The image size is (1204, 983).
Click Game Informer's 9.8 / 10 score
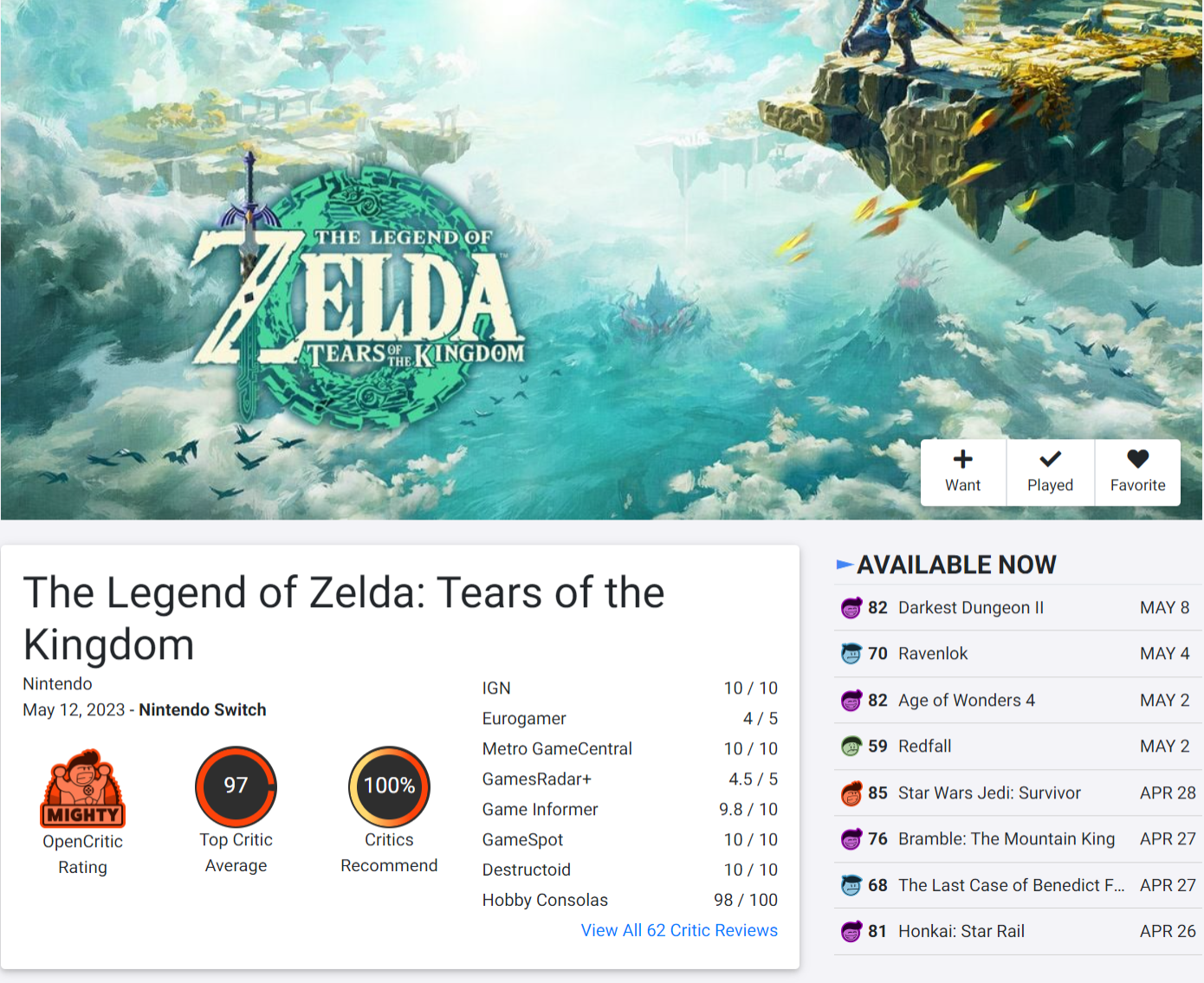(748, 809)
